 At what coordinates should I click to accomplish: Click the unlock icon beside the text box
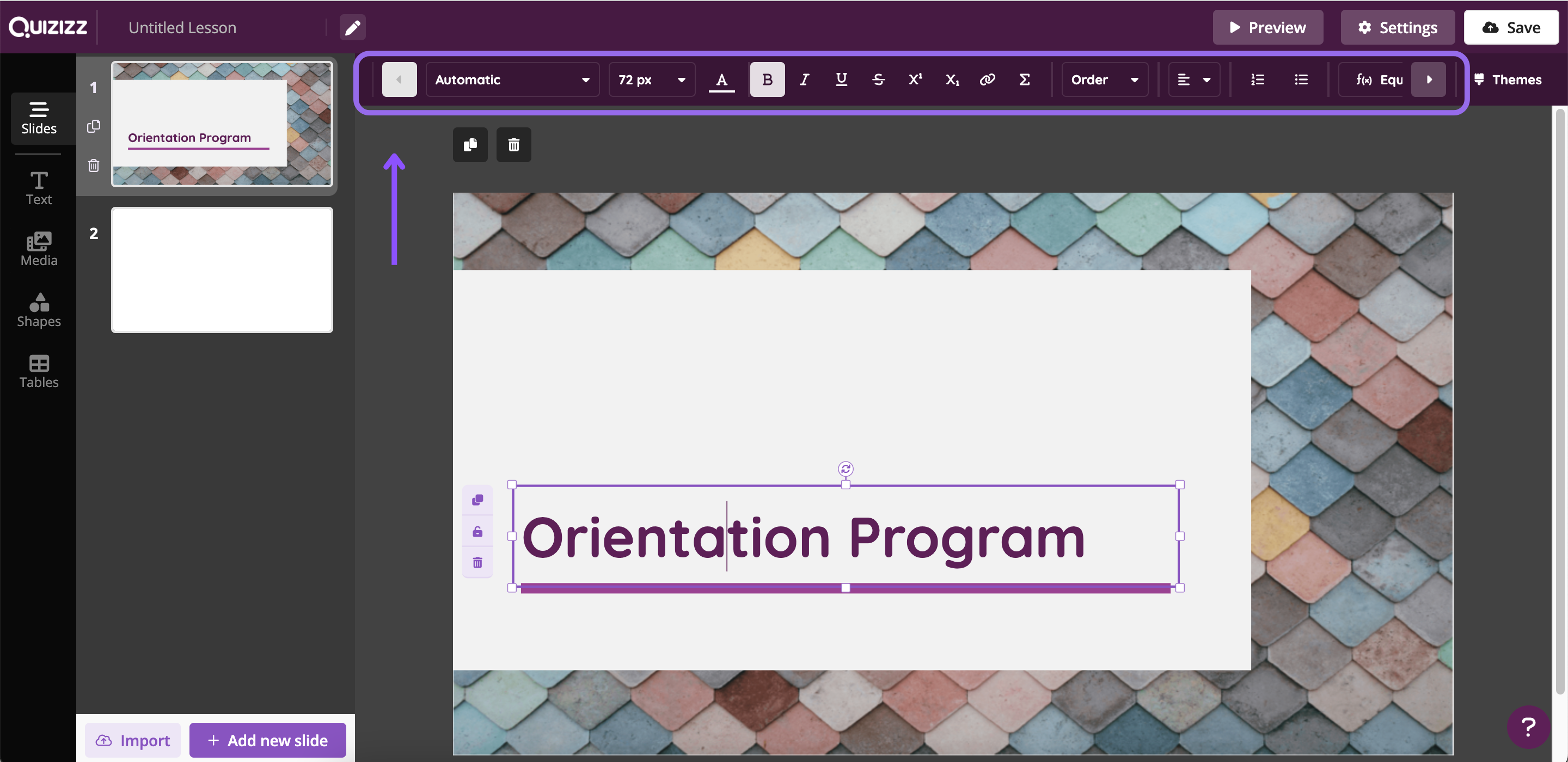coord(477,531)
